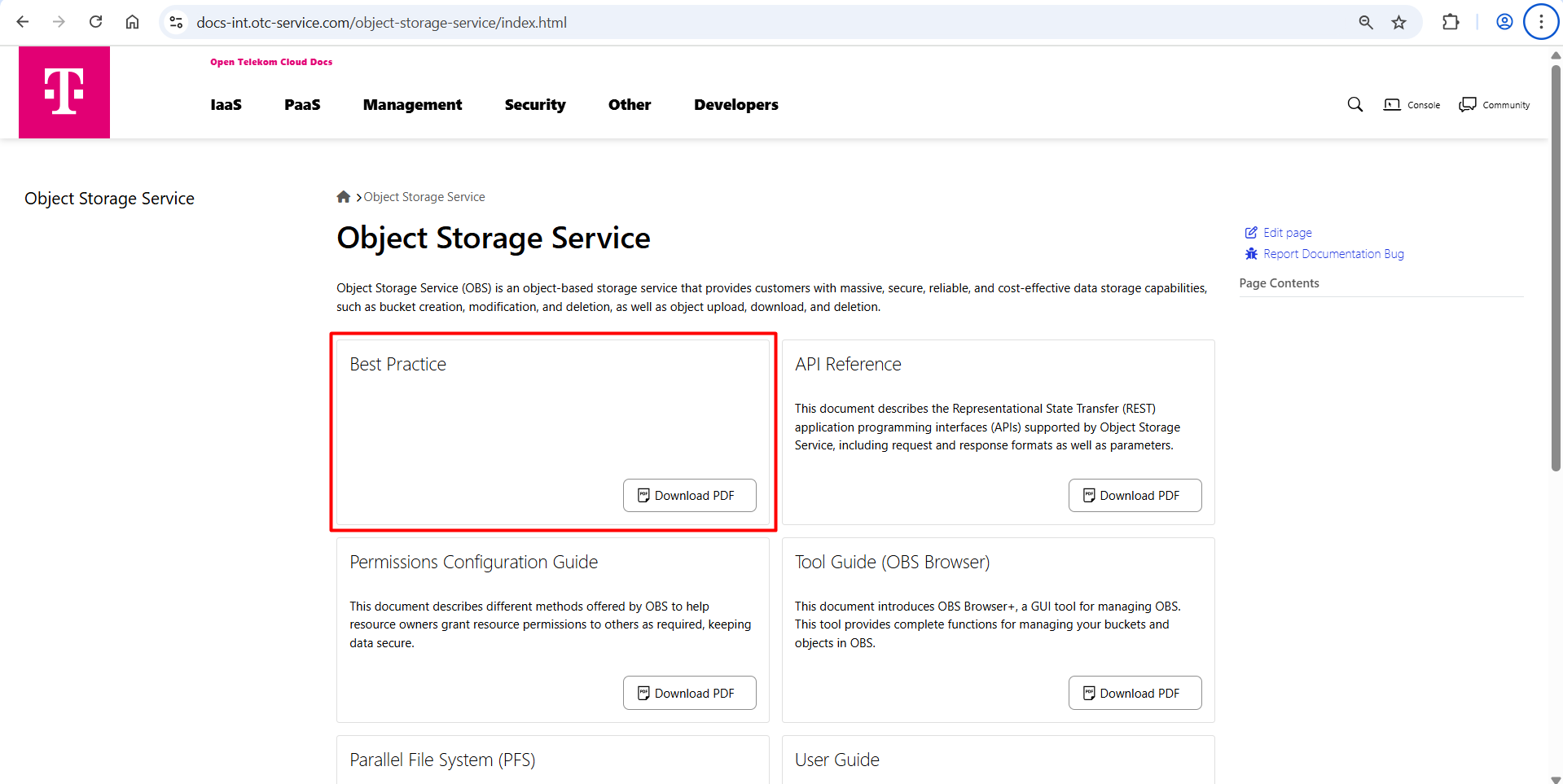Click the Edit page link

pos(1287,233)
